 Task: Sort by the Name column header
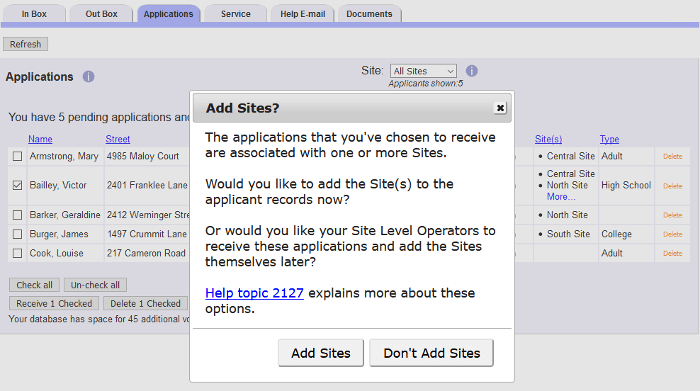40,139
